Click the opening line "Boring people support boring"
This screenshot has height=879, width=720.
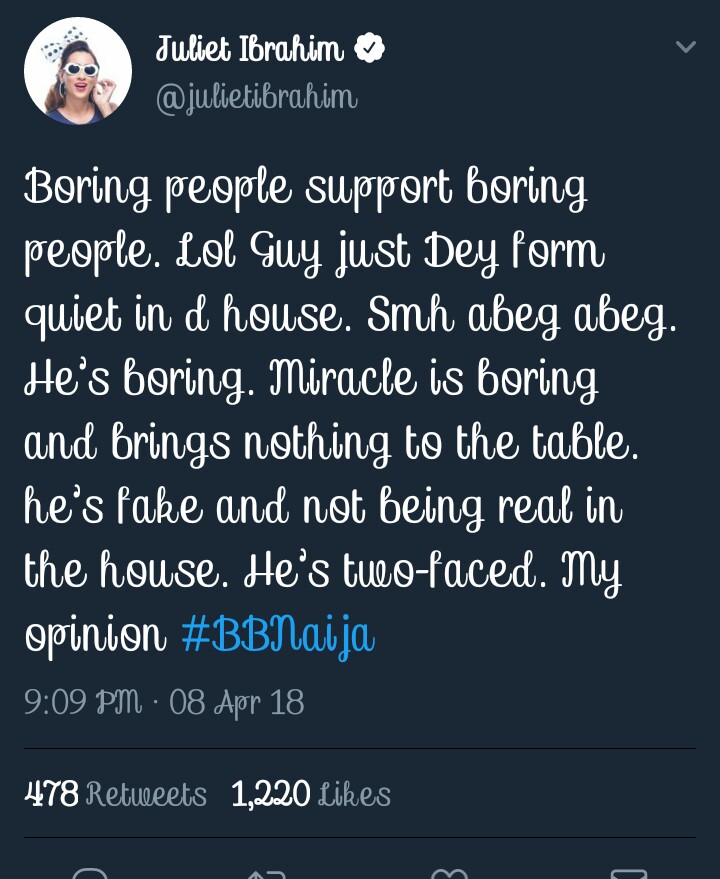tap(305, 189)
